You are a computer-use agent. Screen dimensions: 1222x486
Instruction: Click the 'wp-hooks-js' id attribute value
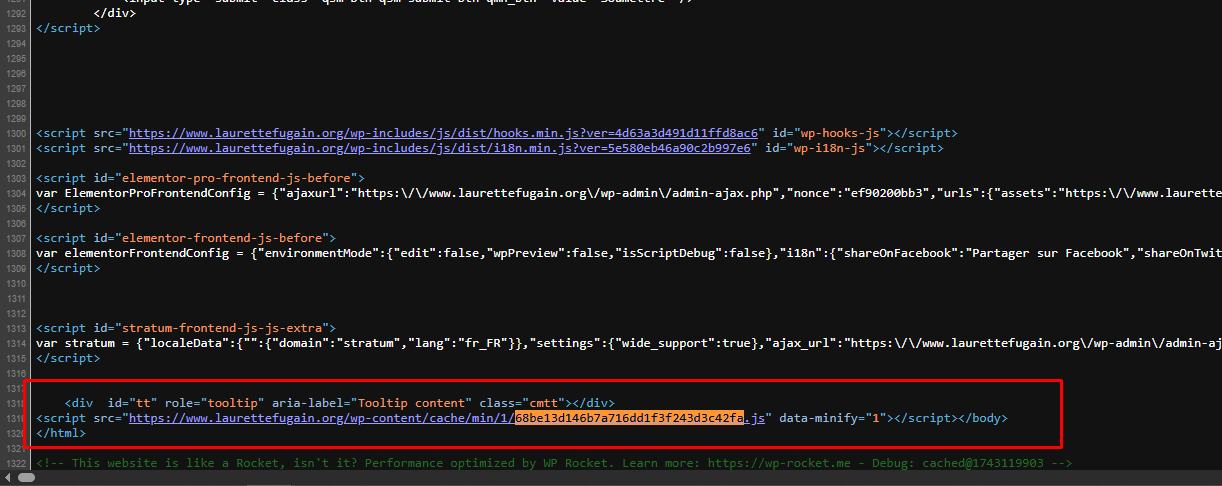pos(842,133)
